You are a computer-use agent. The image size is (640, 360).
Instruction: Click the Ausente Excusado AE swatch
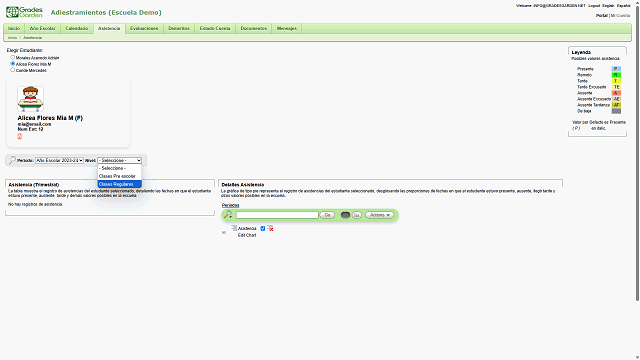click(x=616, y=99)
